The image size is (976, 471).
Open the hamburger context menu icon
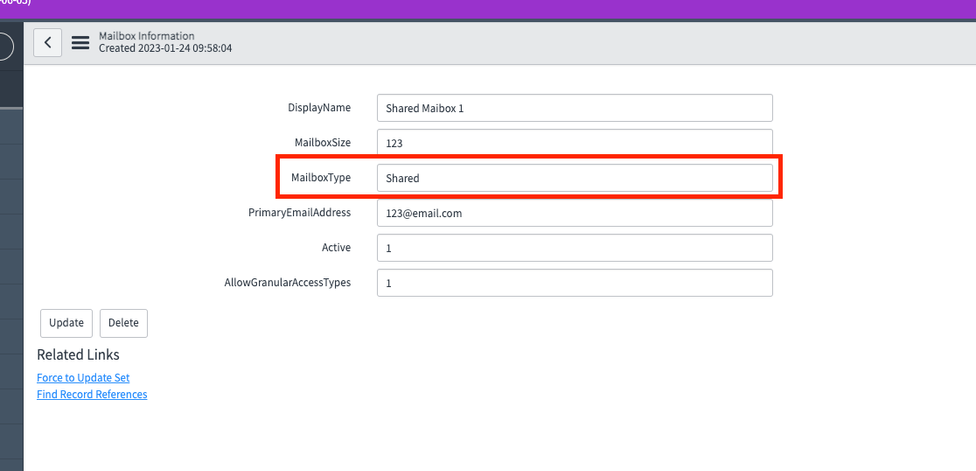pyautogui.click(x=80, y=43)
